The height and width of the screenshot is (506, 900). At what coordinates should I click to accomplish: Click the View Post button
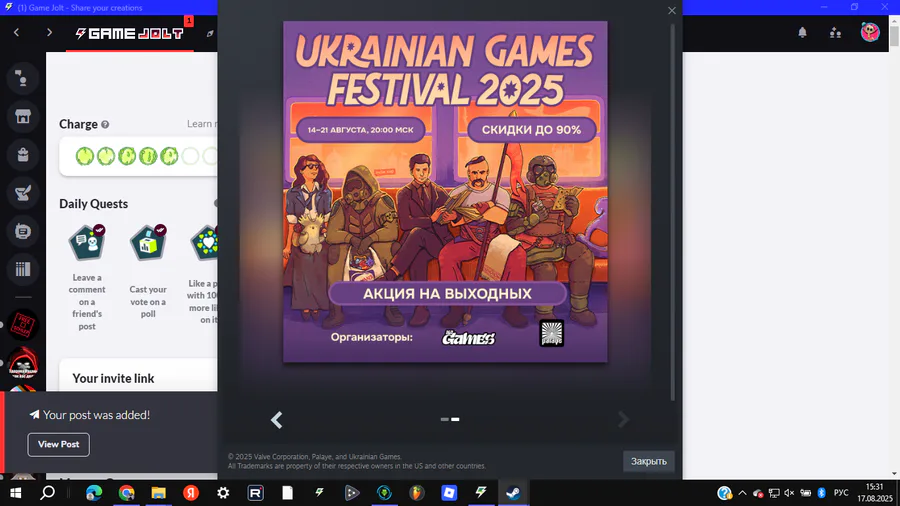pyautogui.click(x=59, y=445)
